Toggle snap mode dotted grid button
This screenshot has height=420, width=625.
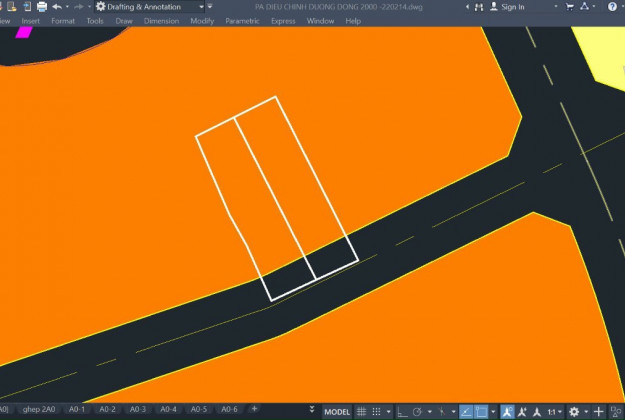pos(377,412)
